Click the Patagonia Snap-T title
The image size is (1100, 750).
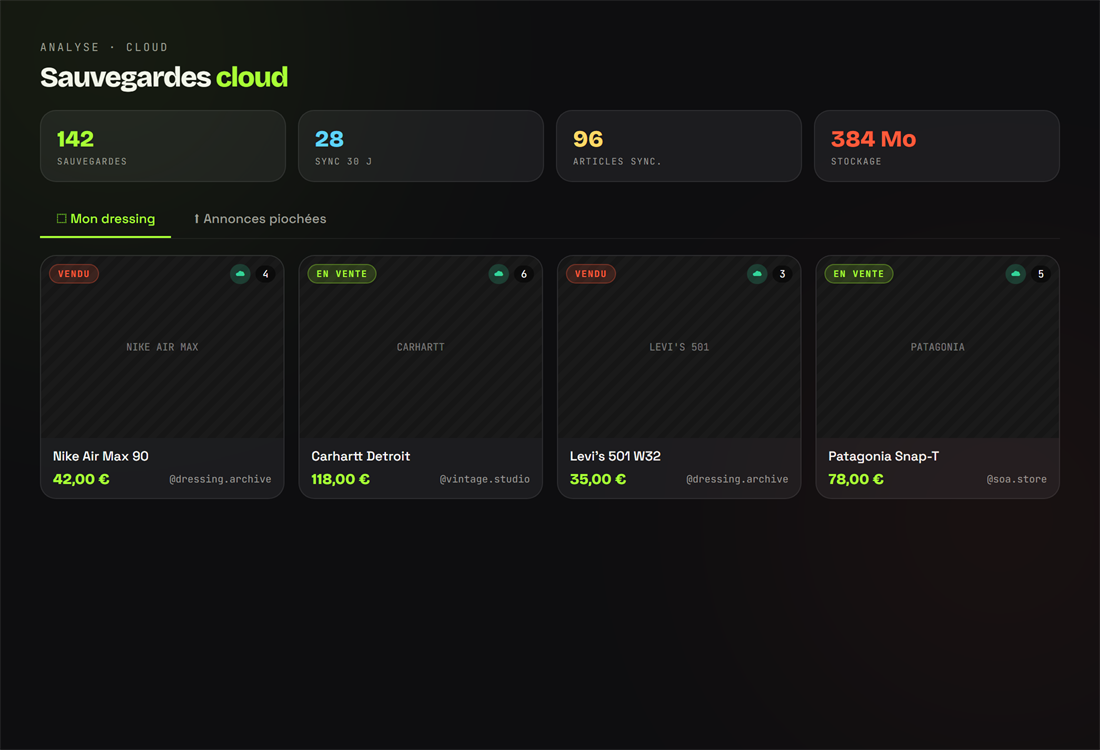[x=883, y=456]
